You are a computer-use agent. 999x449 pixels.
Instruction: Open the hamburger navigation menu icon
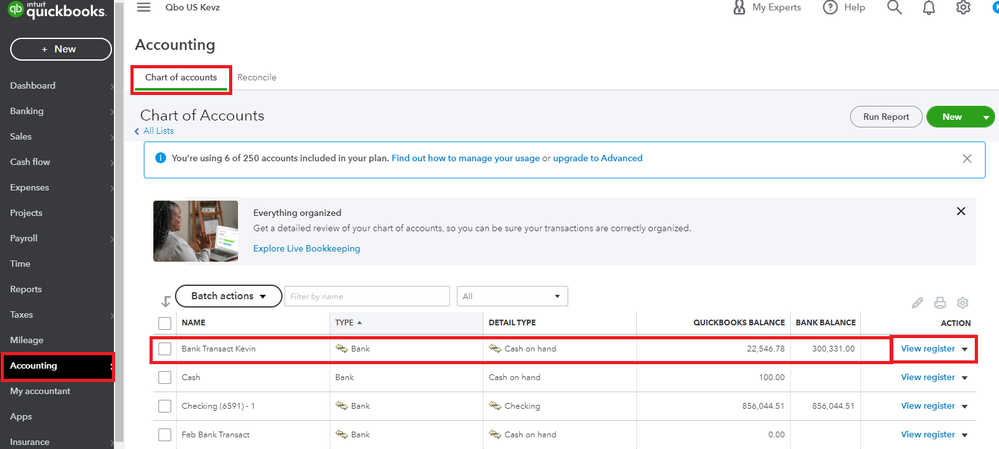(144, 7)
